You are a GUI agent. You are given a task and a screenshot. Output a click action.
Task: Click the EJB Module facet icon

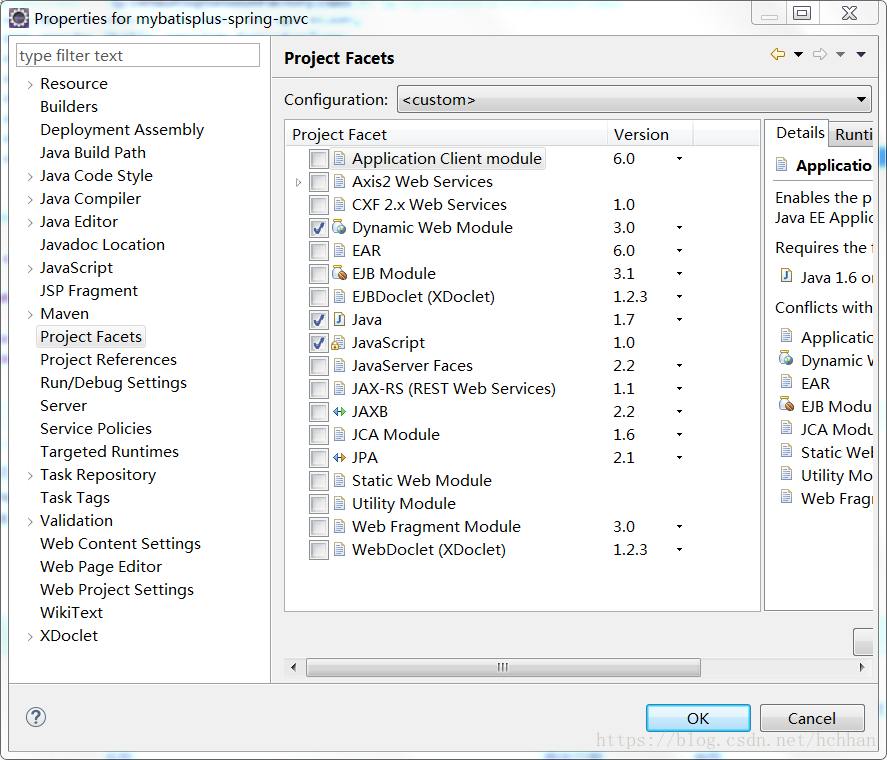tap(339, 273)
